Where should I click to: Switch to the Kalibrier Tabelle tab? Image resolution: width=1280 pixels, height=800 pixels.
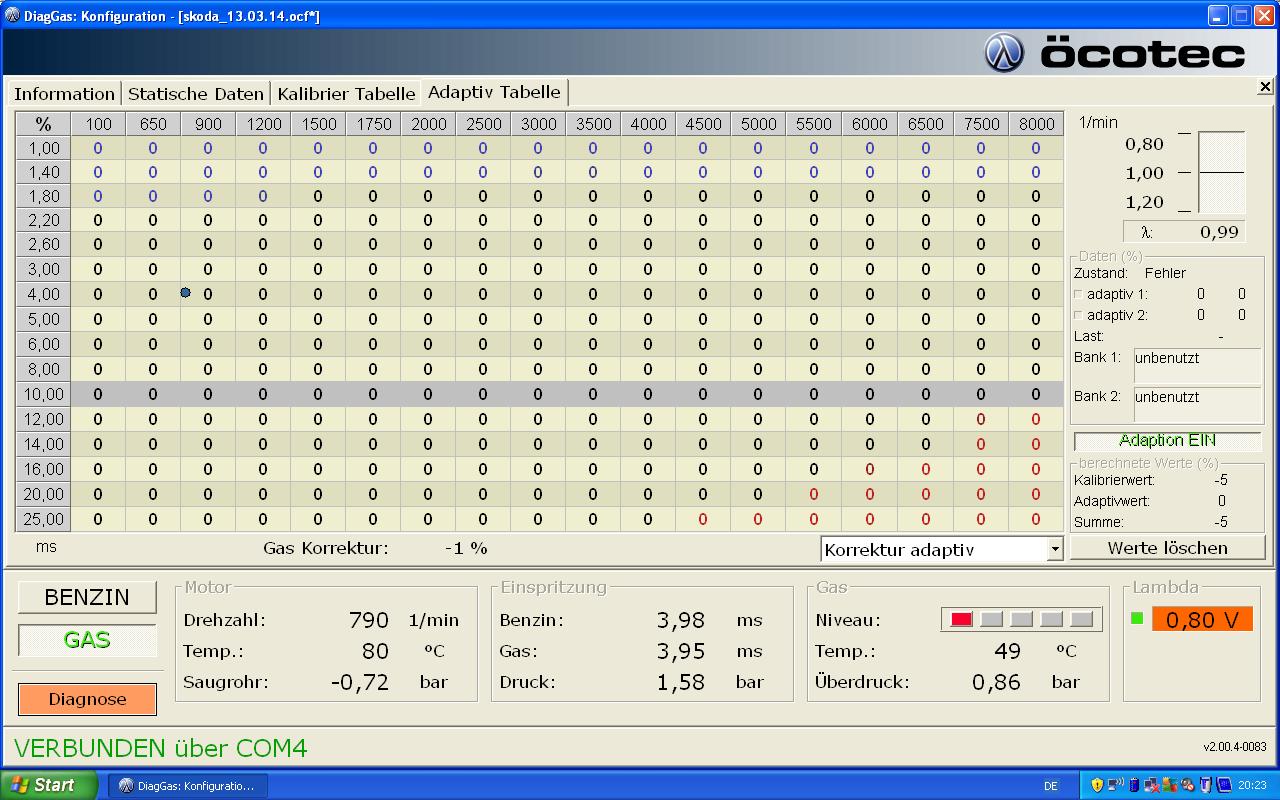(x=346, y=94)
